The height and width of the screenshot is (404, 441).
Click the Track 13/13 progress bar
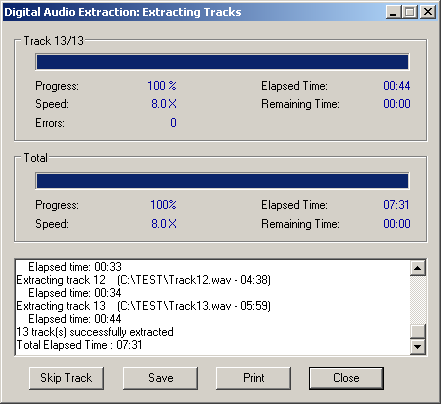pos(222,62)
